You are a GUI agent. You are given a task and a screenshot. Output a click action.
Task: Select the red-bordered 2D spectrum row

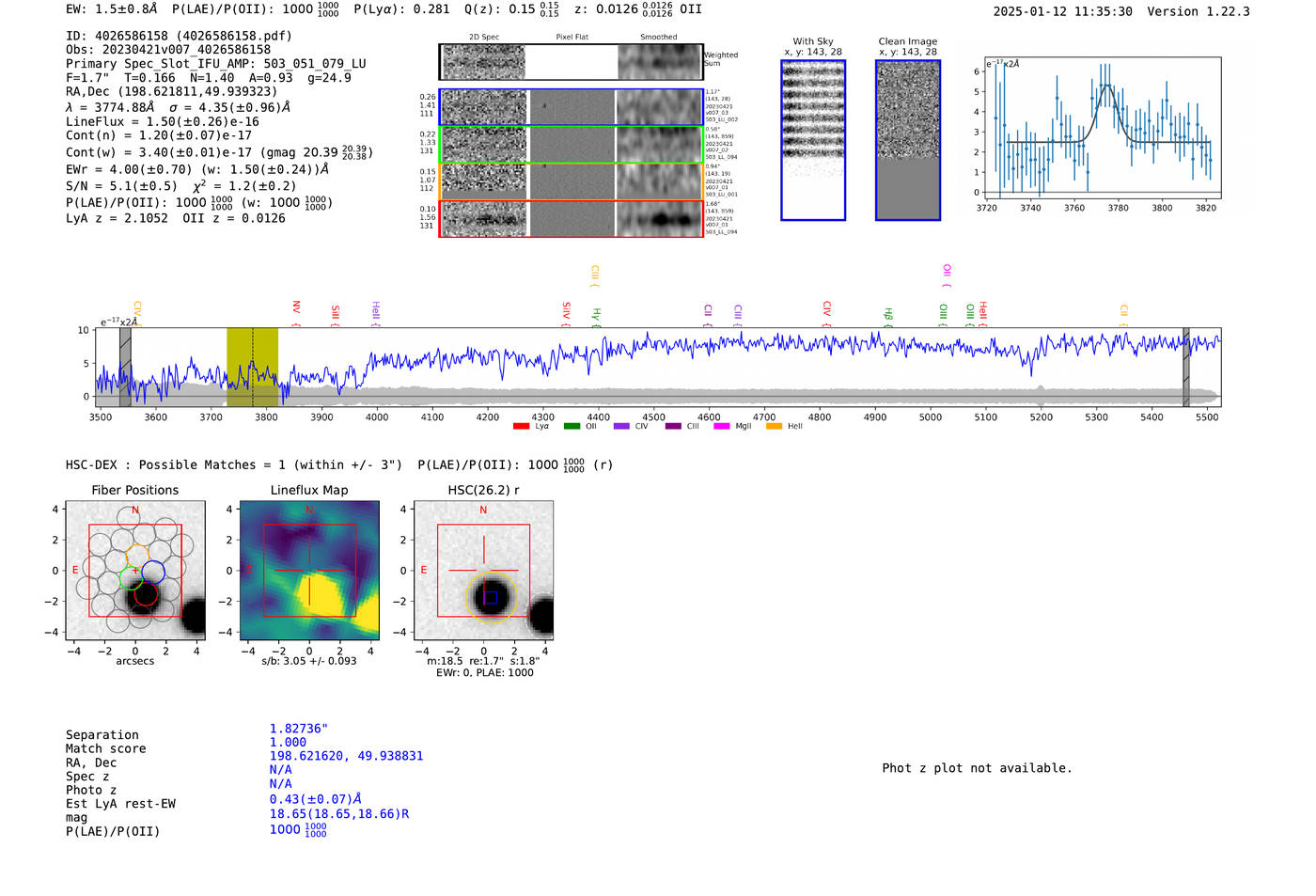tap(571, 219)
